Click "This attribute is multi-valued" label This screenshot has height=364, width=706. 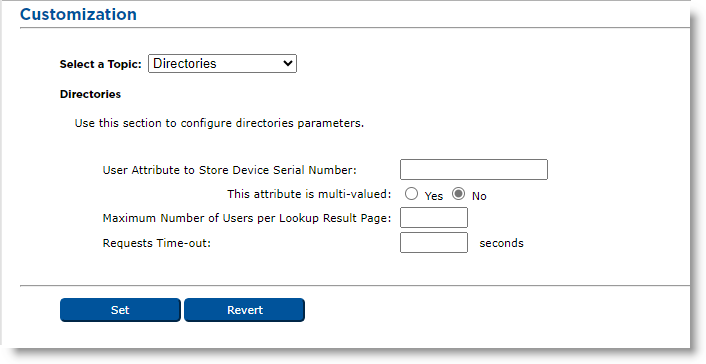tap(309, 194)
